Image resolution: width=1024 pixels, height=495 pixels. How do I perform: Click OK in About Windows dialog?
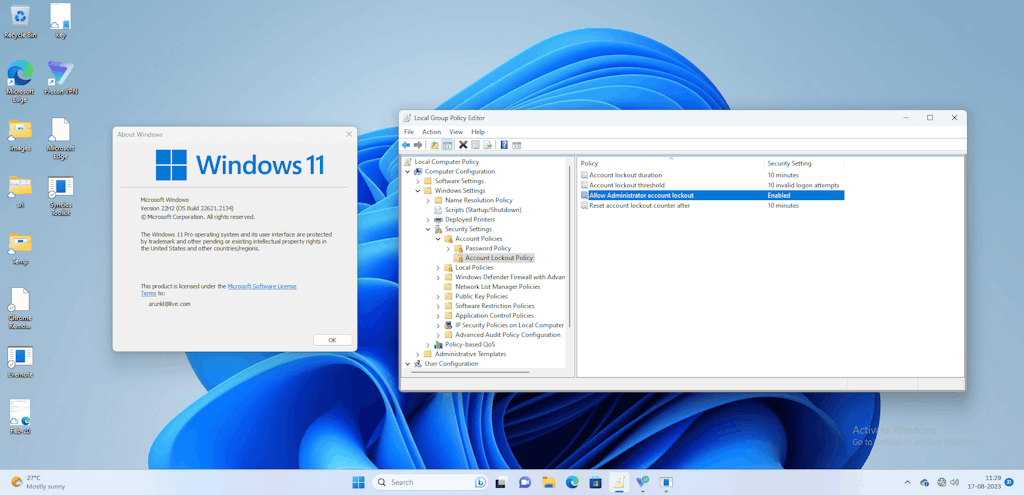(332, 340)
